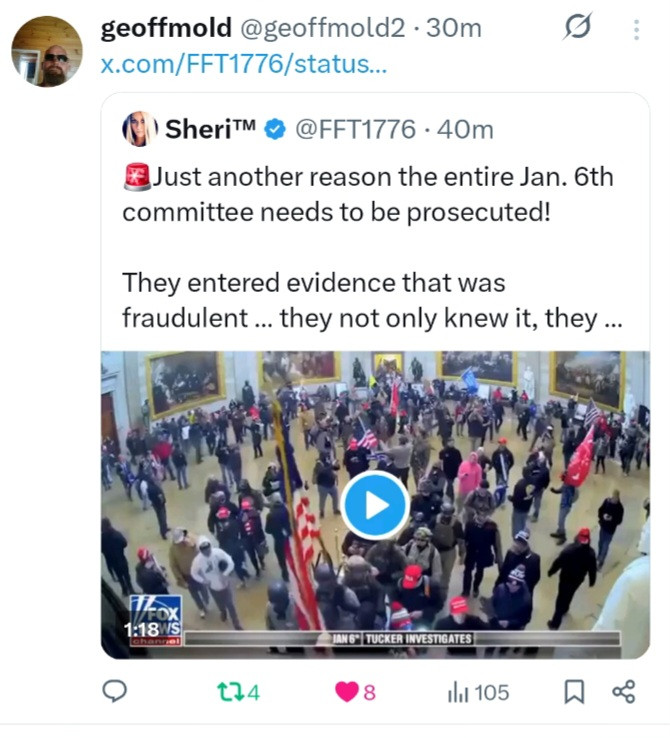
Task: Toggle the bookmark icon
Action: click(x=574, y=692)
